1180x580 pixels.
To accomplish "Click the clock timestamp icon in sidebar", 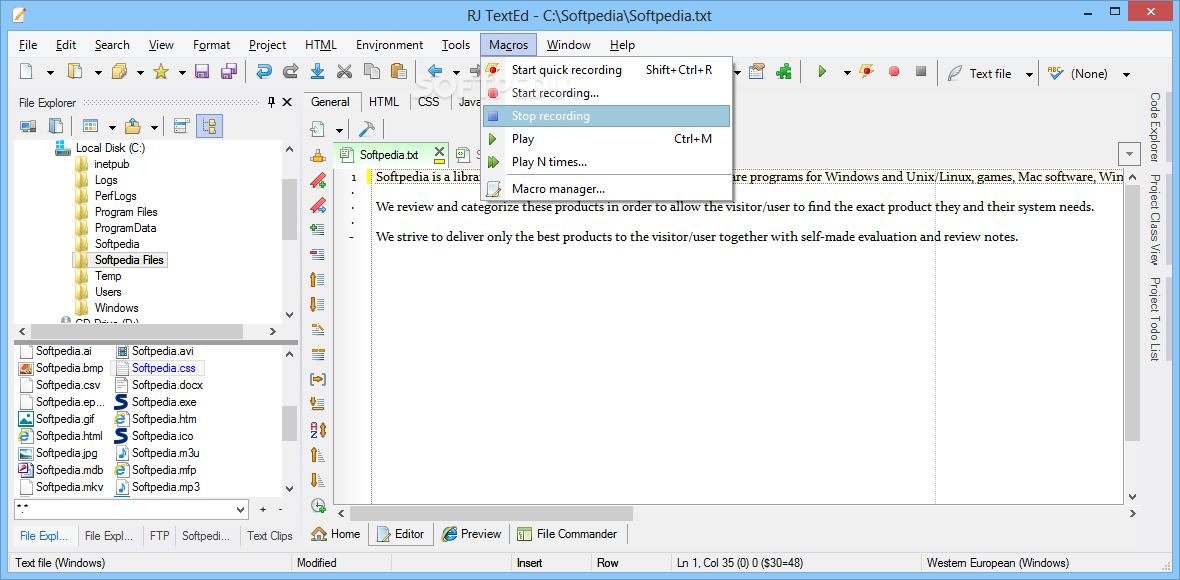I will pos(318,505).
